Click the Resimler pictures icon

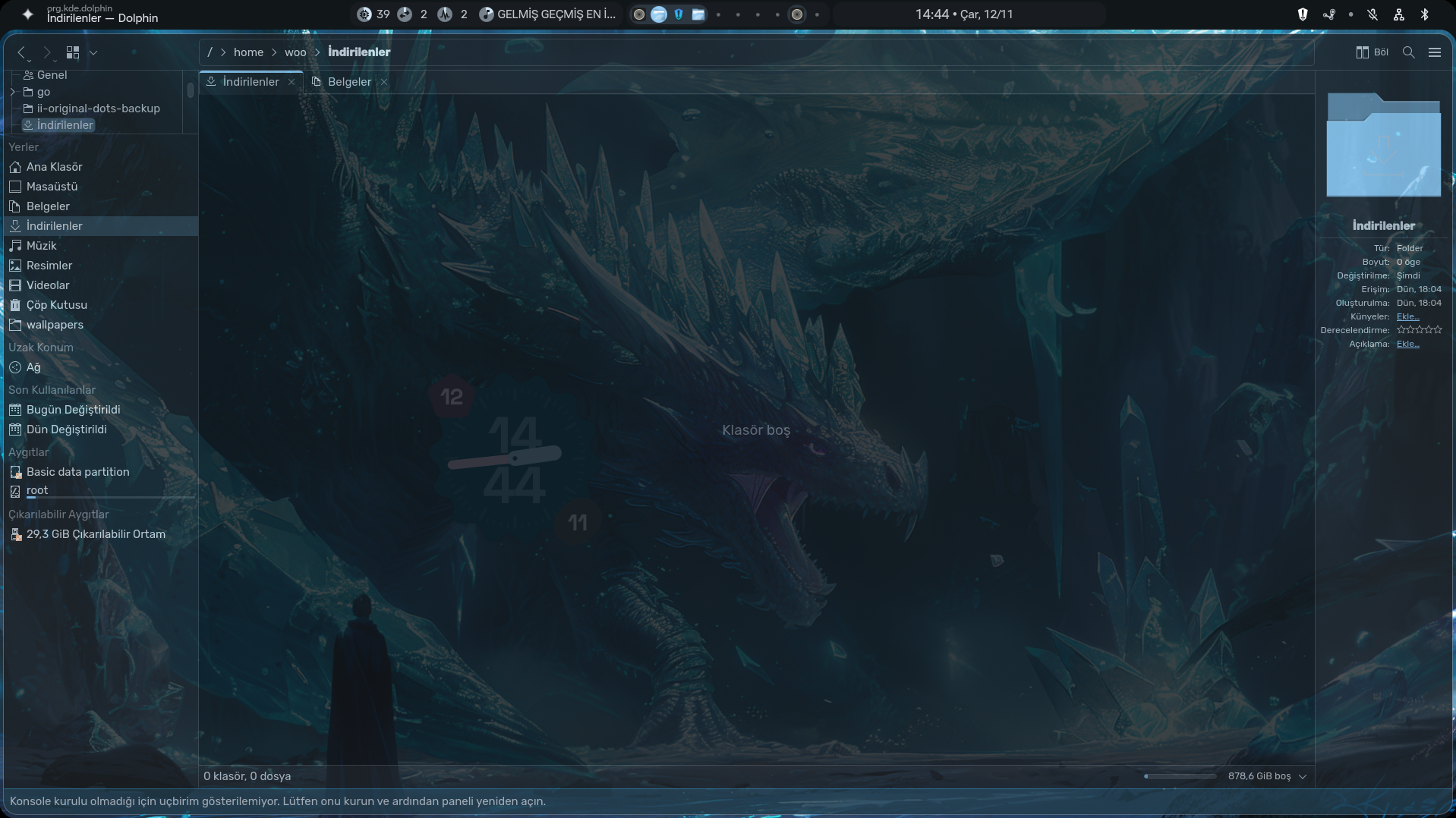(x=15, y=266)
